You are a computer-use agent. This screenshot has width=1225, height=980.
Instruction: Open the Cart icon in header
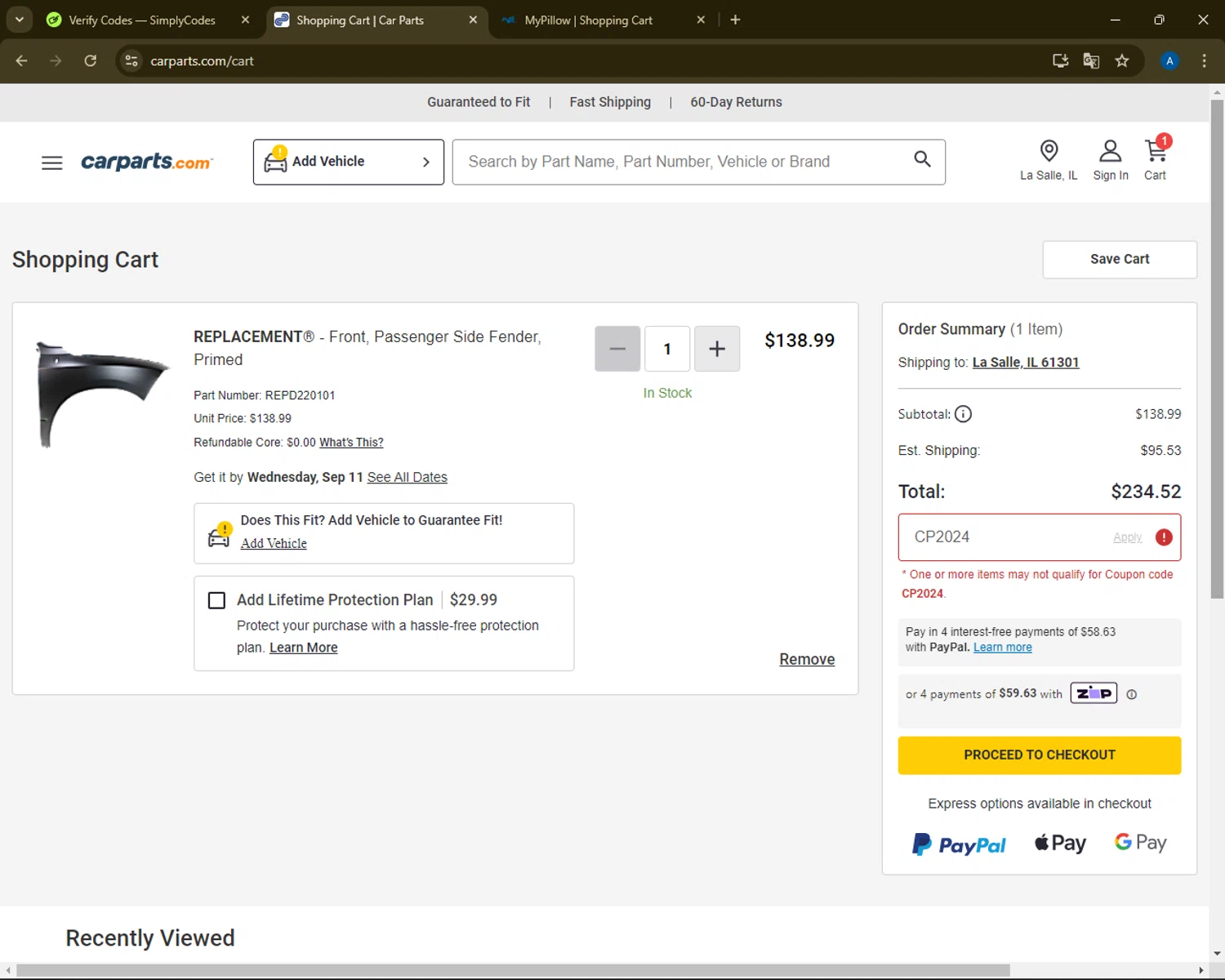coord(1156,151)
